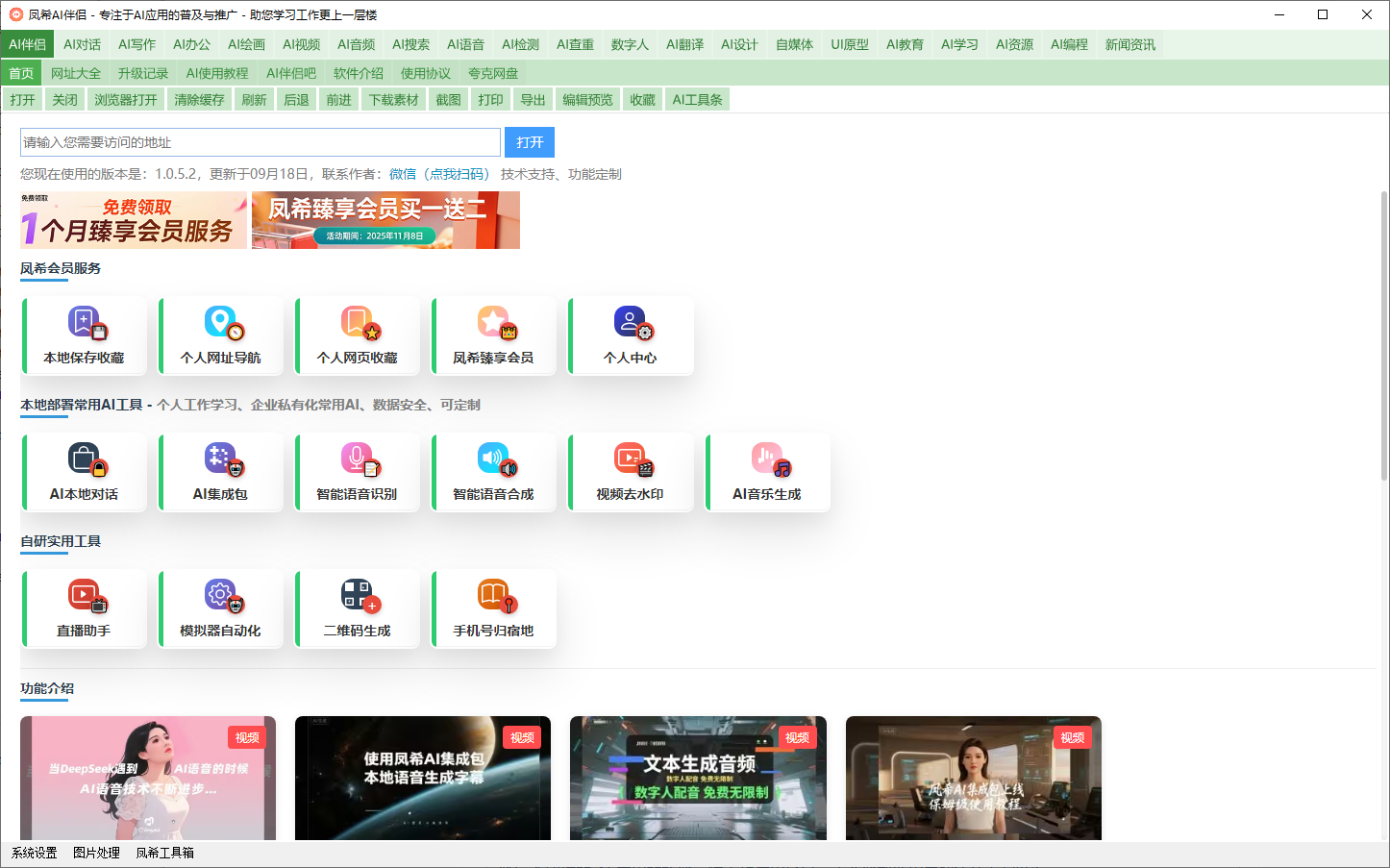Launch the 模拟器自动化 icon
Image resolution: width=1390 pixels, height=868 pixels.
pyautogui.click(x=222, y=596)
